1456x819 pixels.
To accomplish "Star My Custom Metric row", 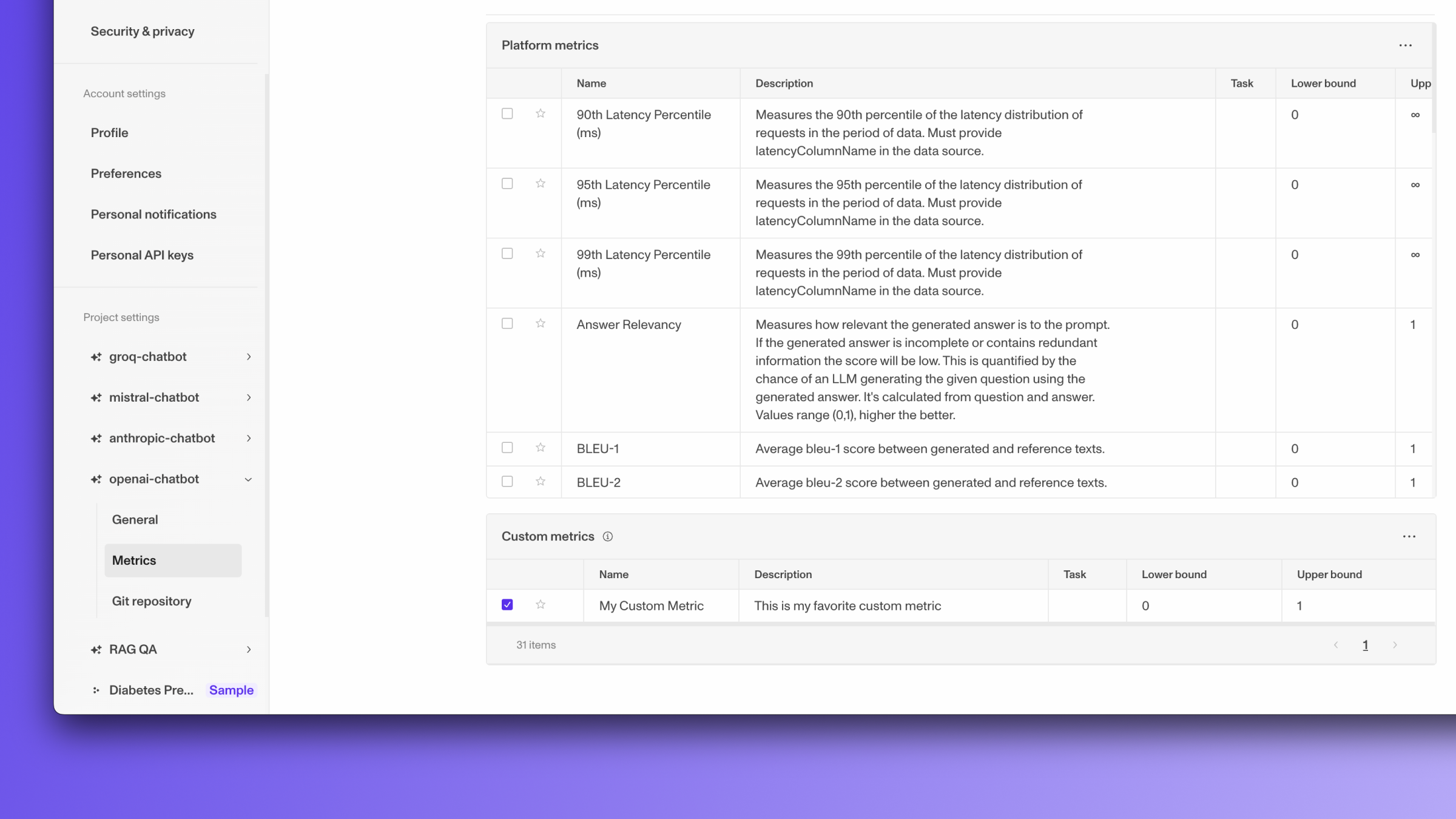I will (540, 605).
